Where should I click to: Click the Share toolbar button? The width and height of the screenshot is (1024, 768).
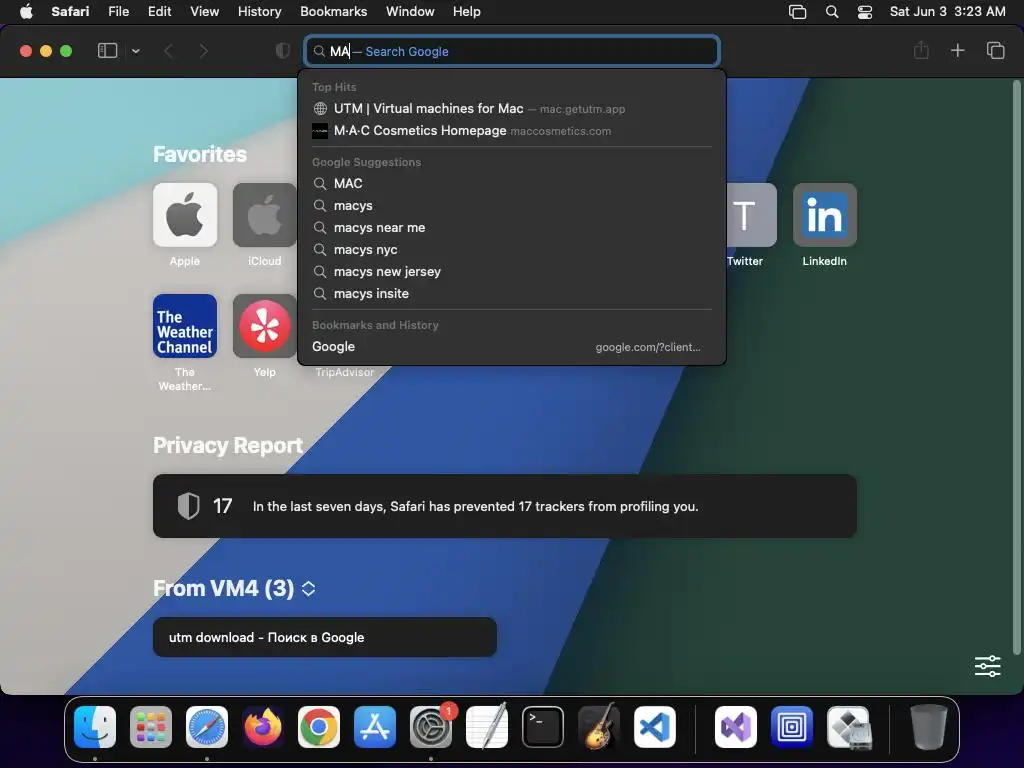[921, 50]
